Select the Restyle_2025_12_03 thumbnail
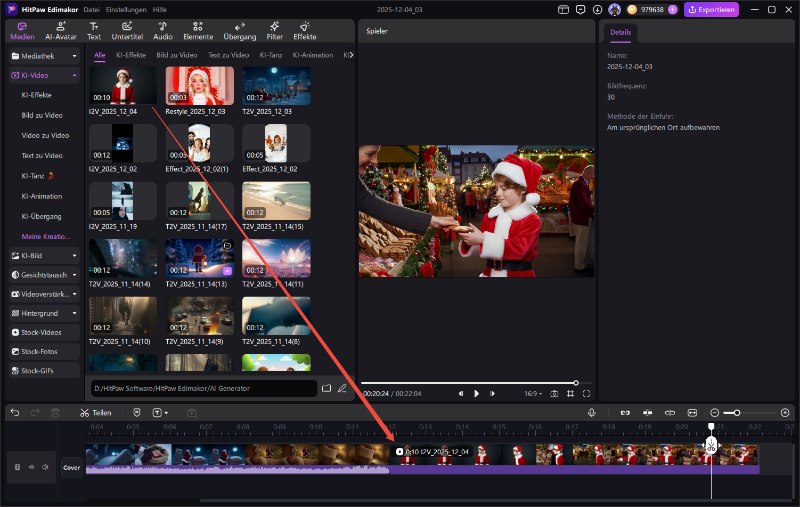800x507 pixels. pos(199,86)
